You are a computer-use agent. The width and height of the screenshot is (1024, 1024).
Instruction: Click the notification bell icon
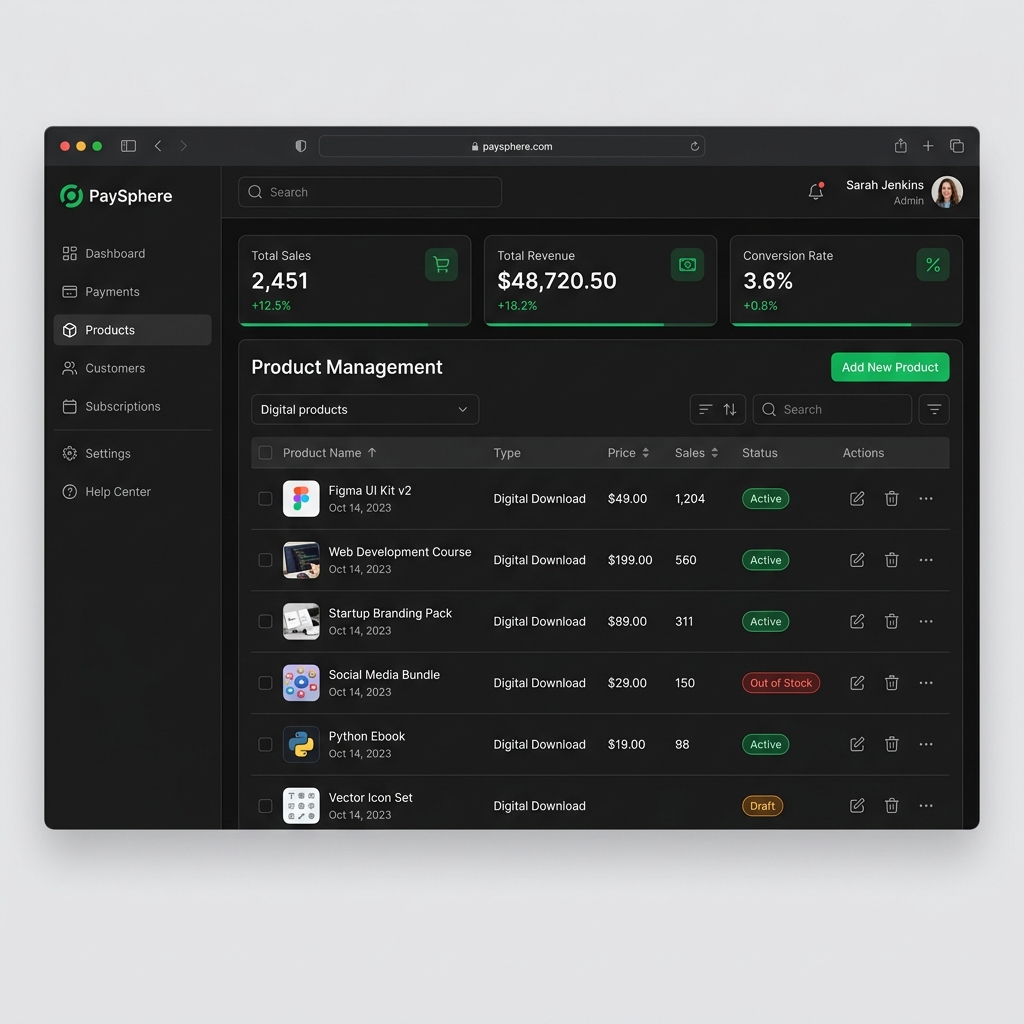(x=815, y=192)
